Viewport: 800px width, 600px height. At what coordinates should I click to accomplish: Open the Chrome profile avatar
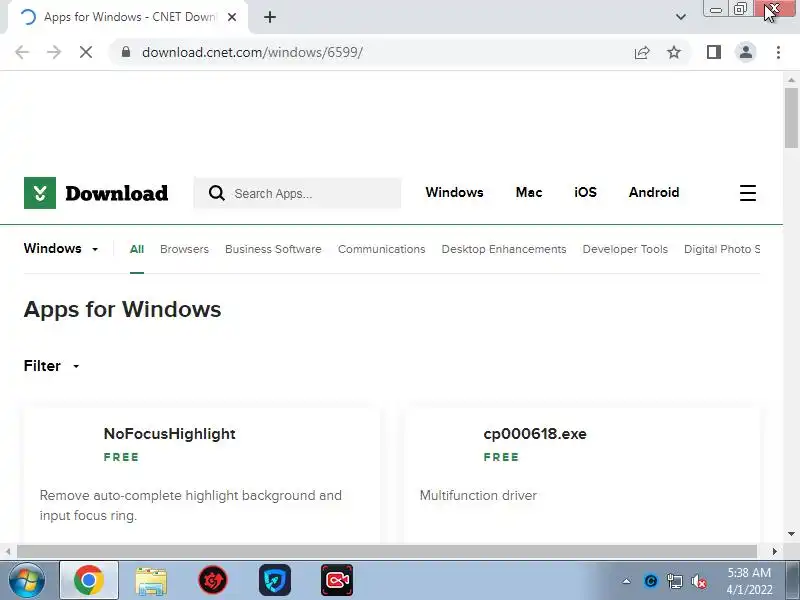[x=745, y=52]
